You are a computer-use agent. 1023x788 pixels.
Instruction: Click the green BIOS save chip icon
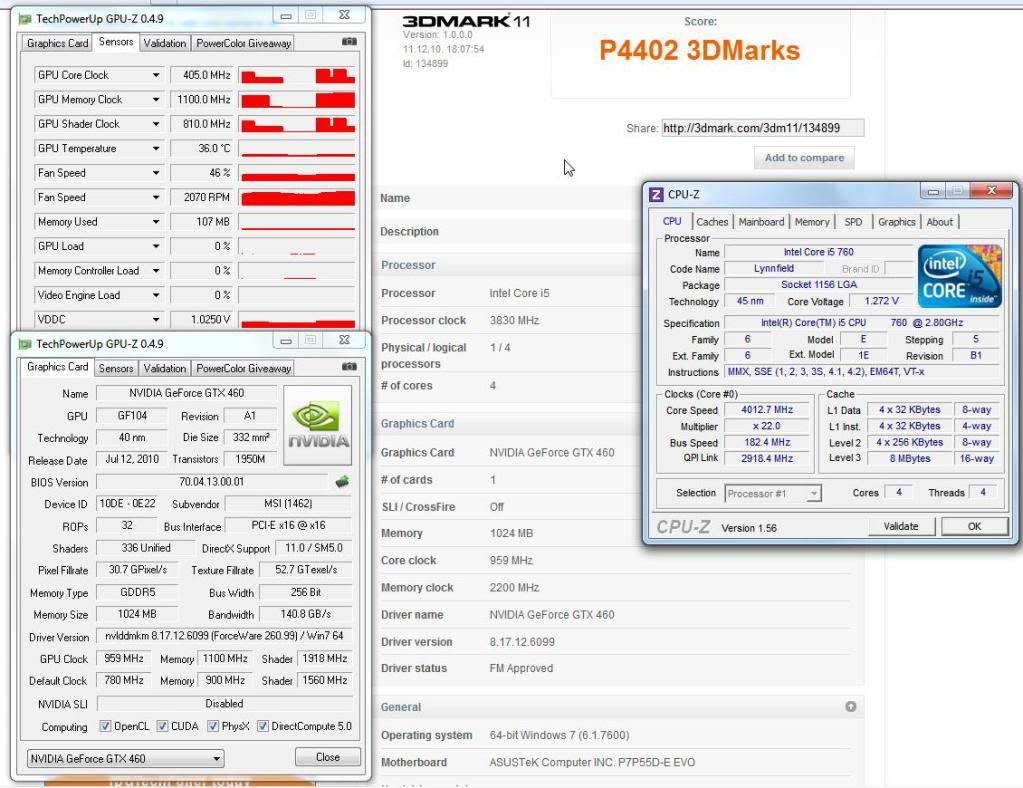pos(342,482)
